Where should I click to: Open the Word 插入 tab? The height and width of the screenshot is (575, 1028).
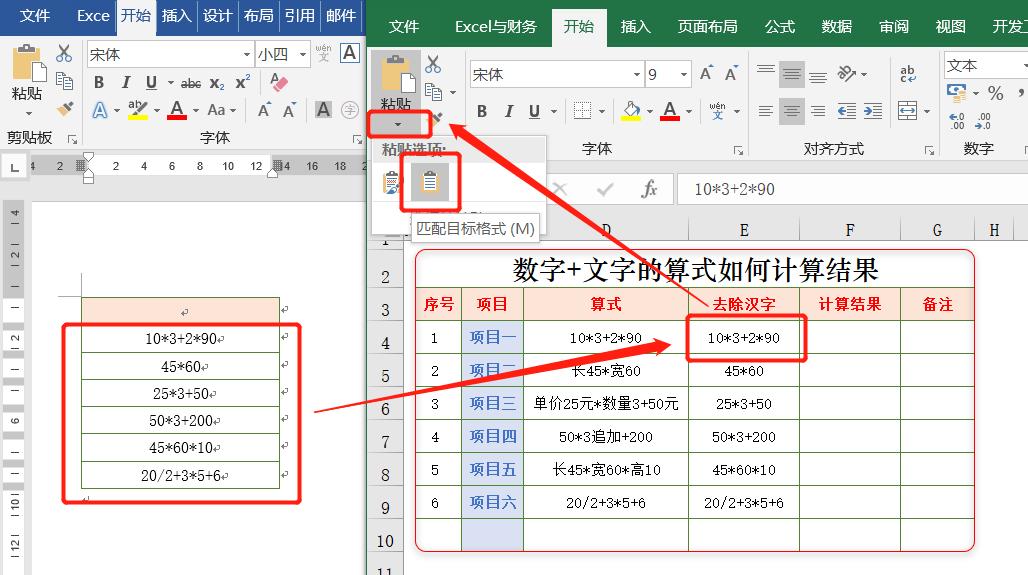pos(176,16)
